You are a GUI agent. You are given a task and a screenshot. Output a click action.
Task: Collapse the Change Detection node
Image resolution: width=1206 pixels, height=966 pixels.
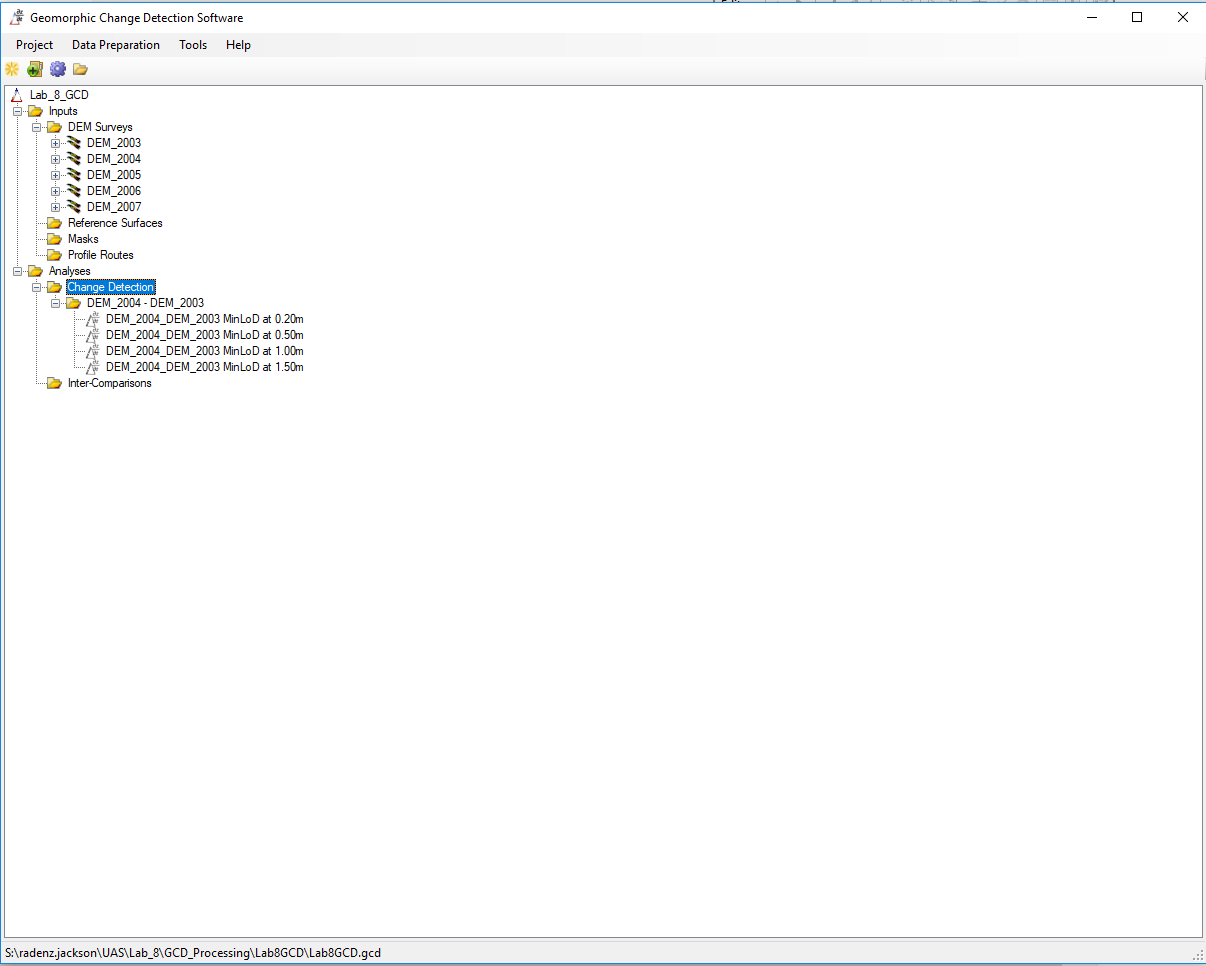coord(36,287)
